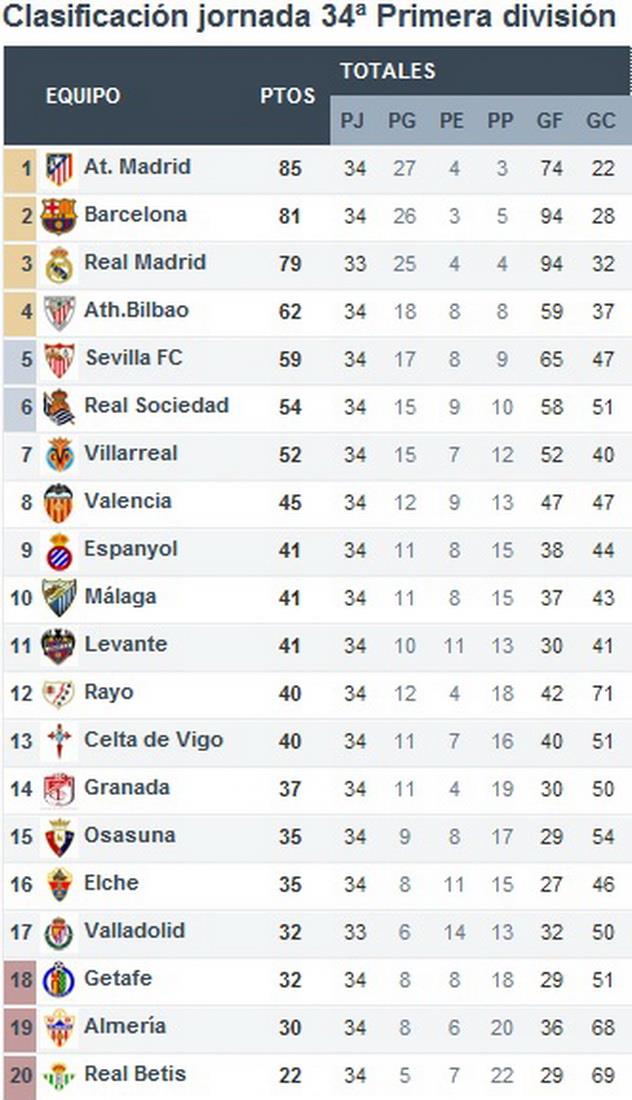The width and height of the screenshot is (632, 1100).
Task: Open the Real Sociedad team name link
Action: tap(156, 406)
